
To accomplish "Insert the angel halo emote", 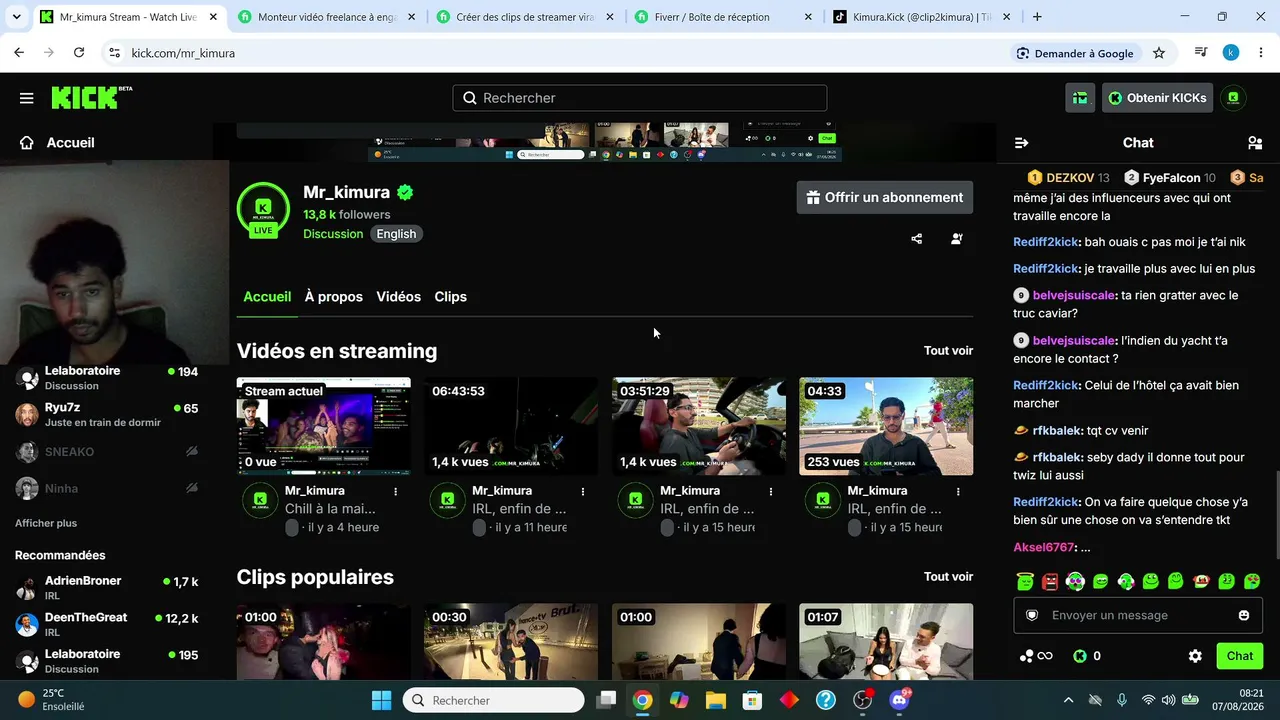I will [x=1025, y=581].
